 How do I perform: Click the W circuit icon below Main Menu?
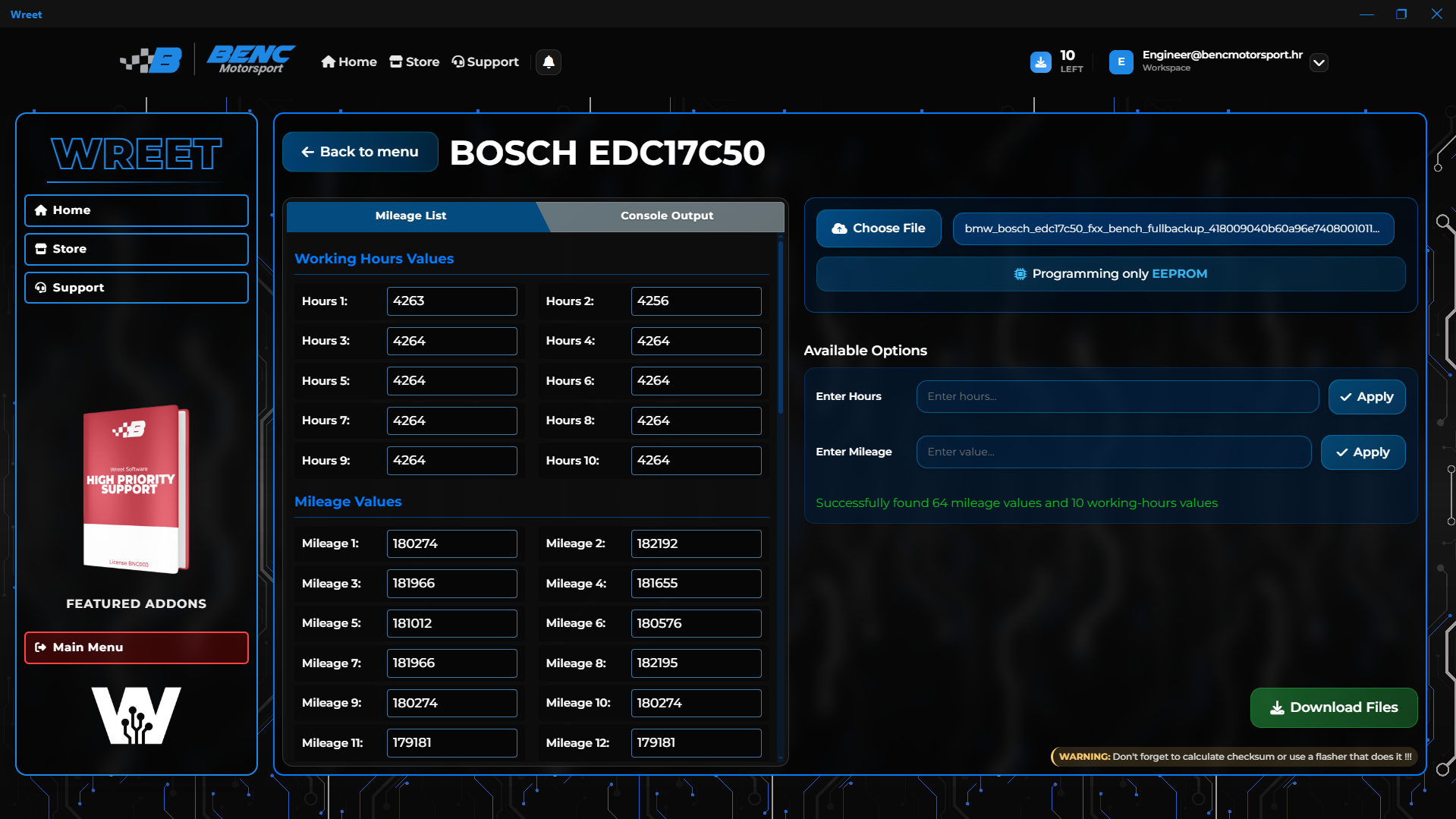136,714
